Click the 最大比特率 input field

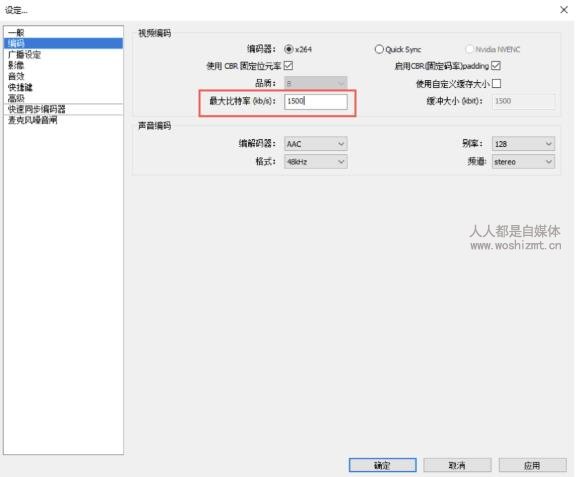316,101
